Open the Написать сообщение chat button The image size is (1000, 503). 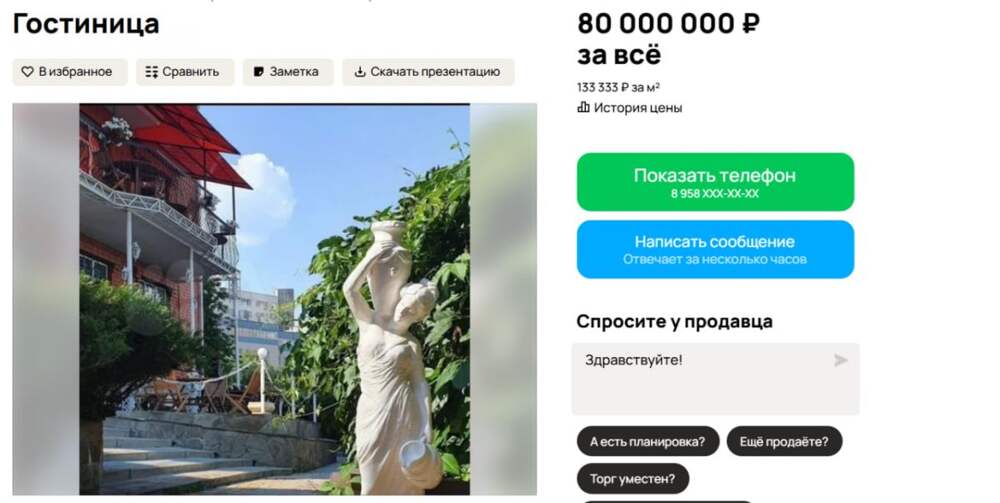tap(715, 249)
